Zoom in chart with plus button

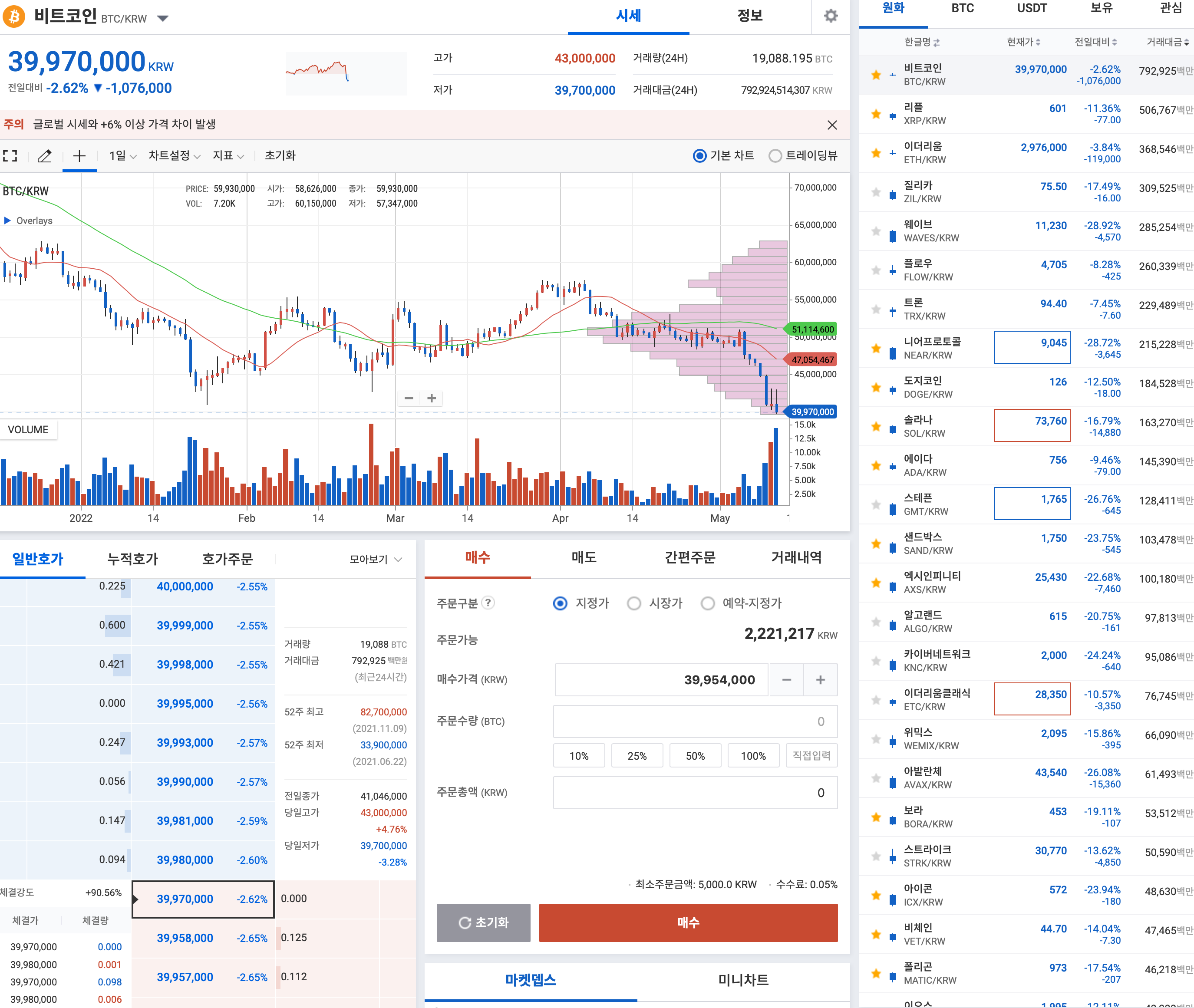pos(432,398)
